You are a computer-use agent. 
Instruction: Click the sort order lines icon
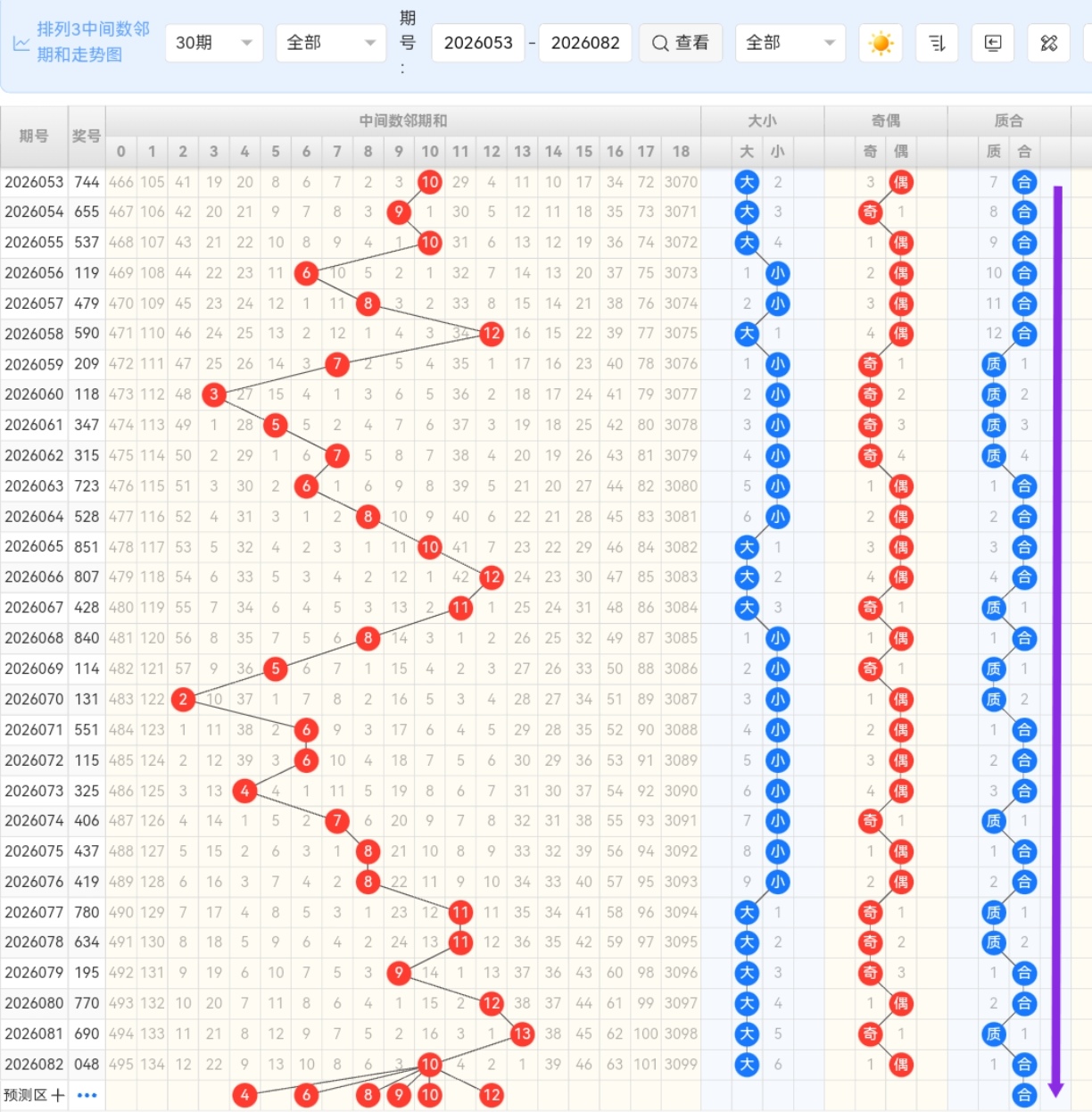coord(937,43)
